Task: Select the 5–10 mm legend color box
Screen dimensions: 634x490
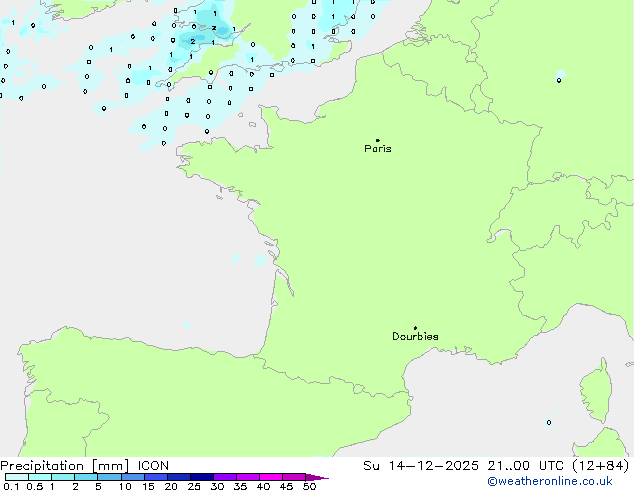Action: (109, 477)
